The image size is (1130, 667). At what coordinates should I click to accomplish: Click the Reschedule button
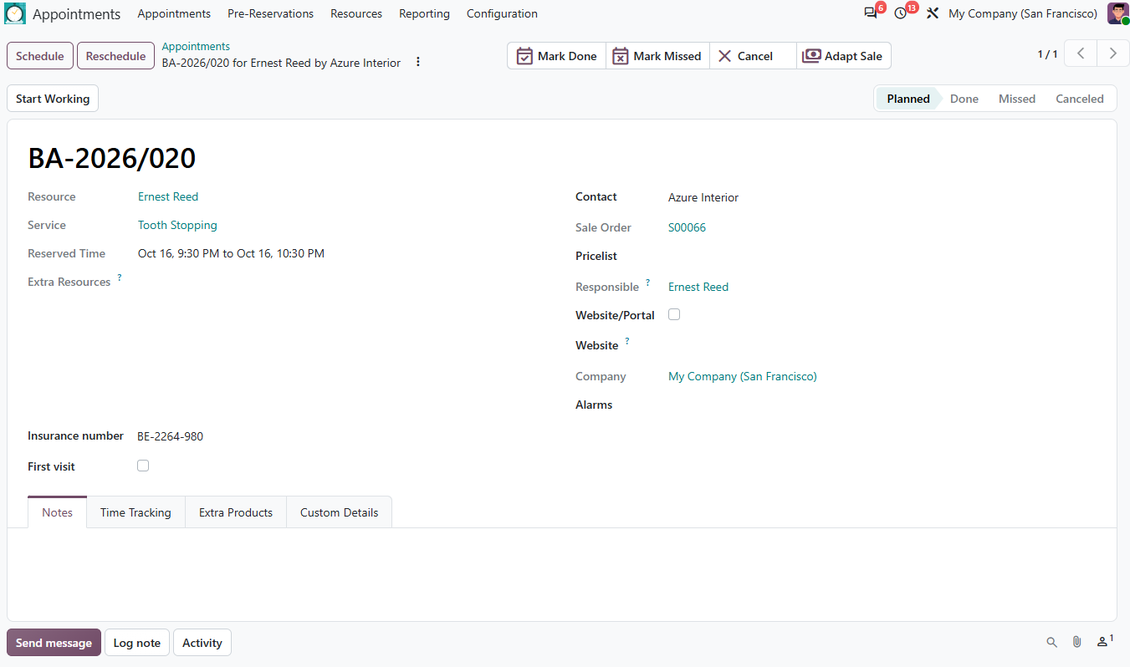coord(115,56)
